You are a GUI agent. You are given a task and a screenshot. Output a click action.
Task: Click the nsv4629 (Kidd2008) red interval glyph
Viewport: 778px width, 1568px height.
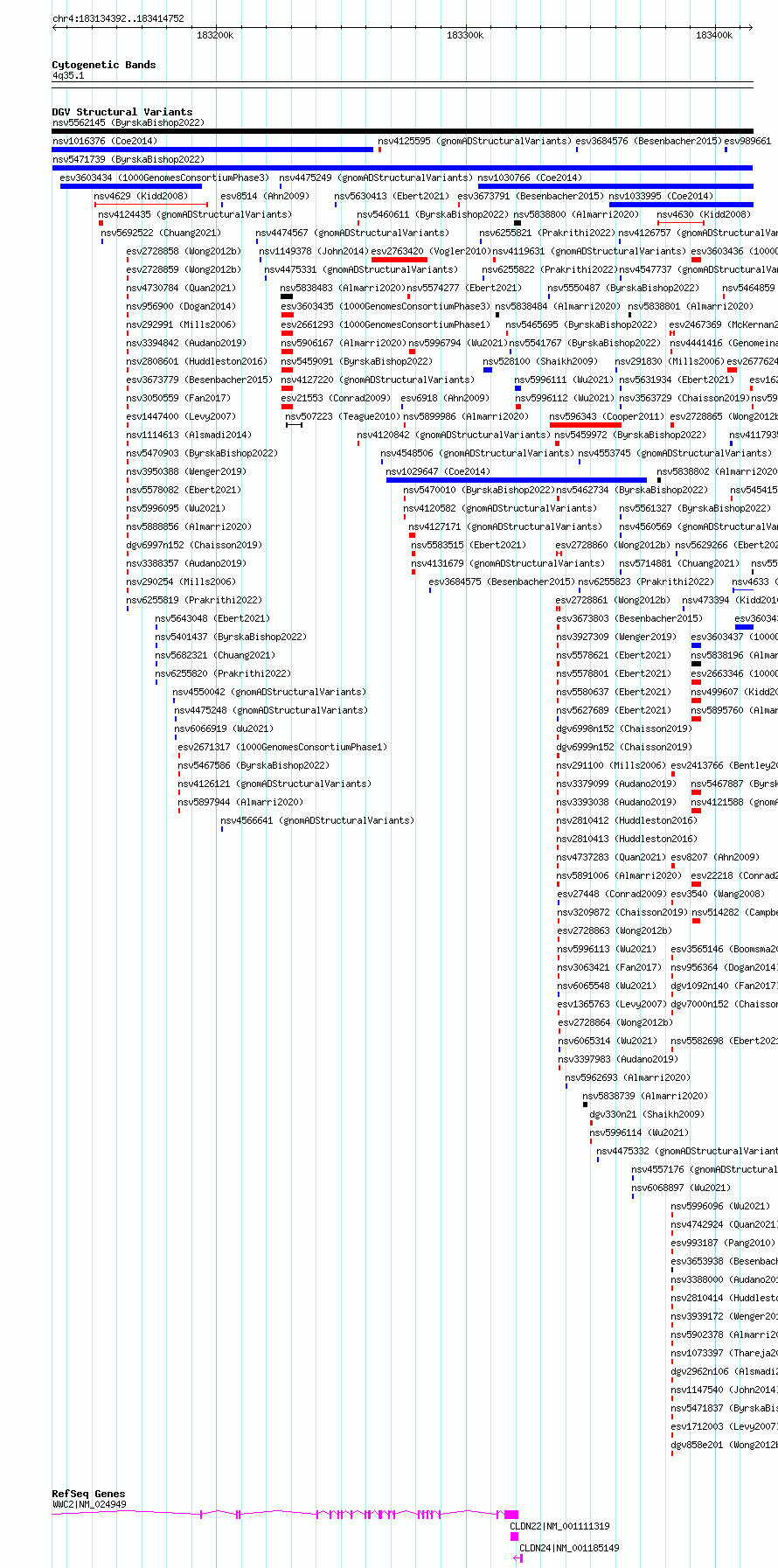151,205
